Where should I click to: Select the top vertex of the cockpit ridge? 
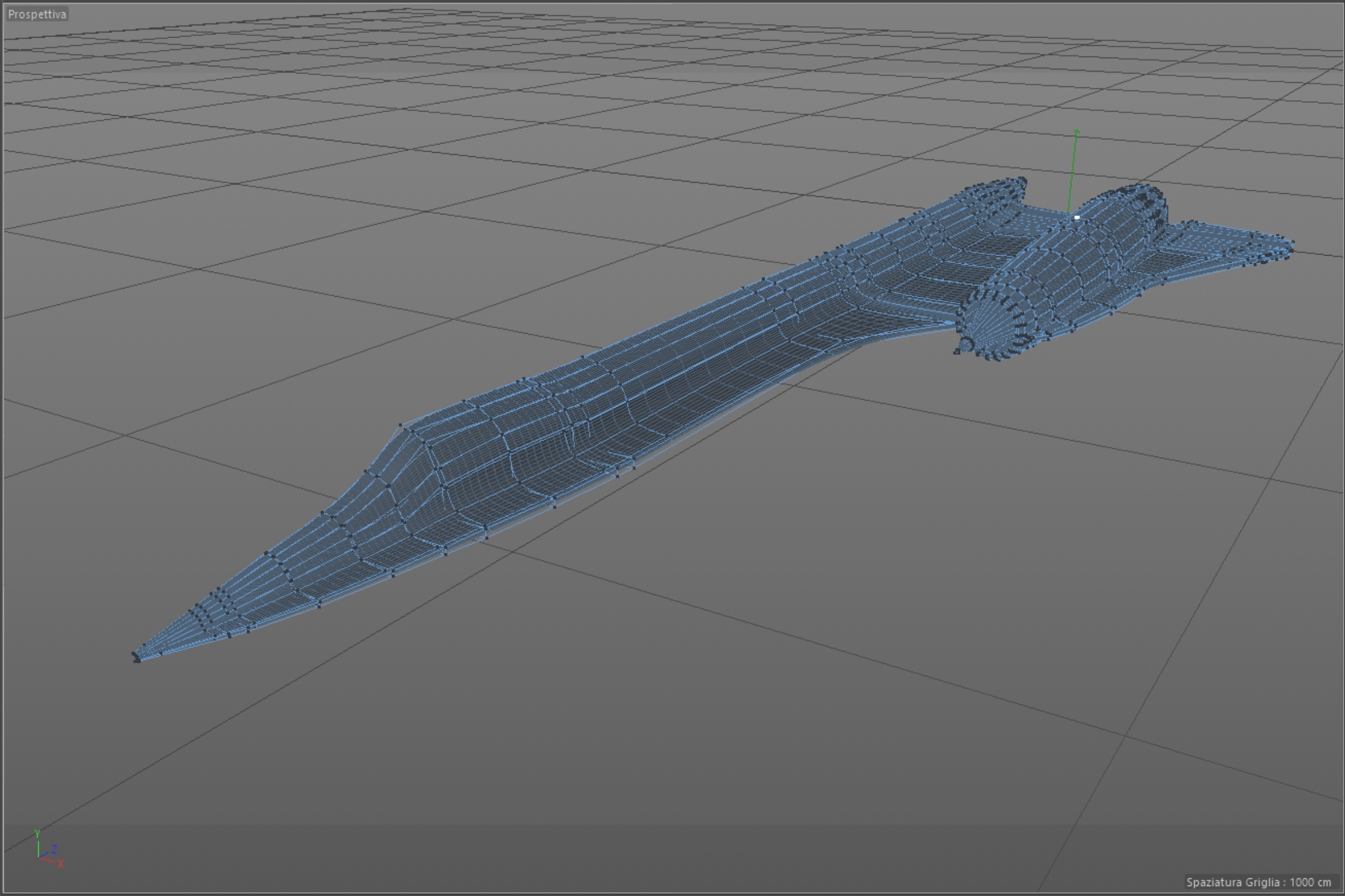click(401, 425)
